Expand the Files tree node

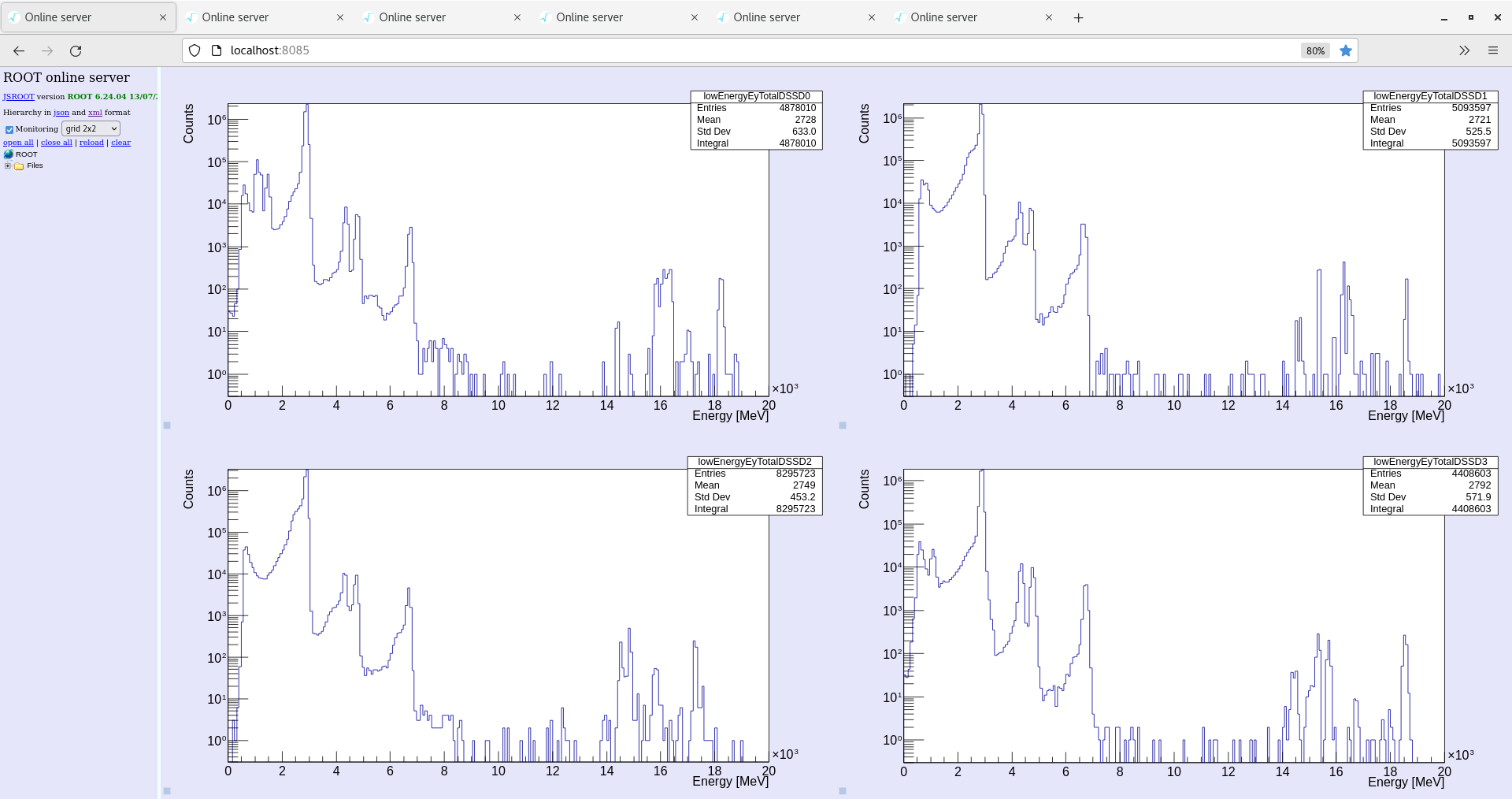(8, 166)
